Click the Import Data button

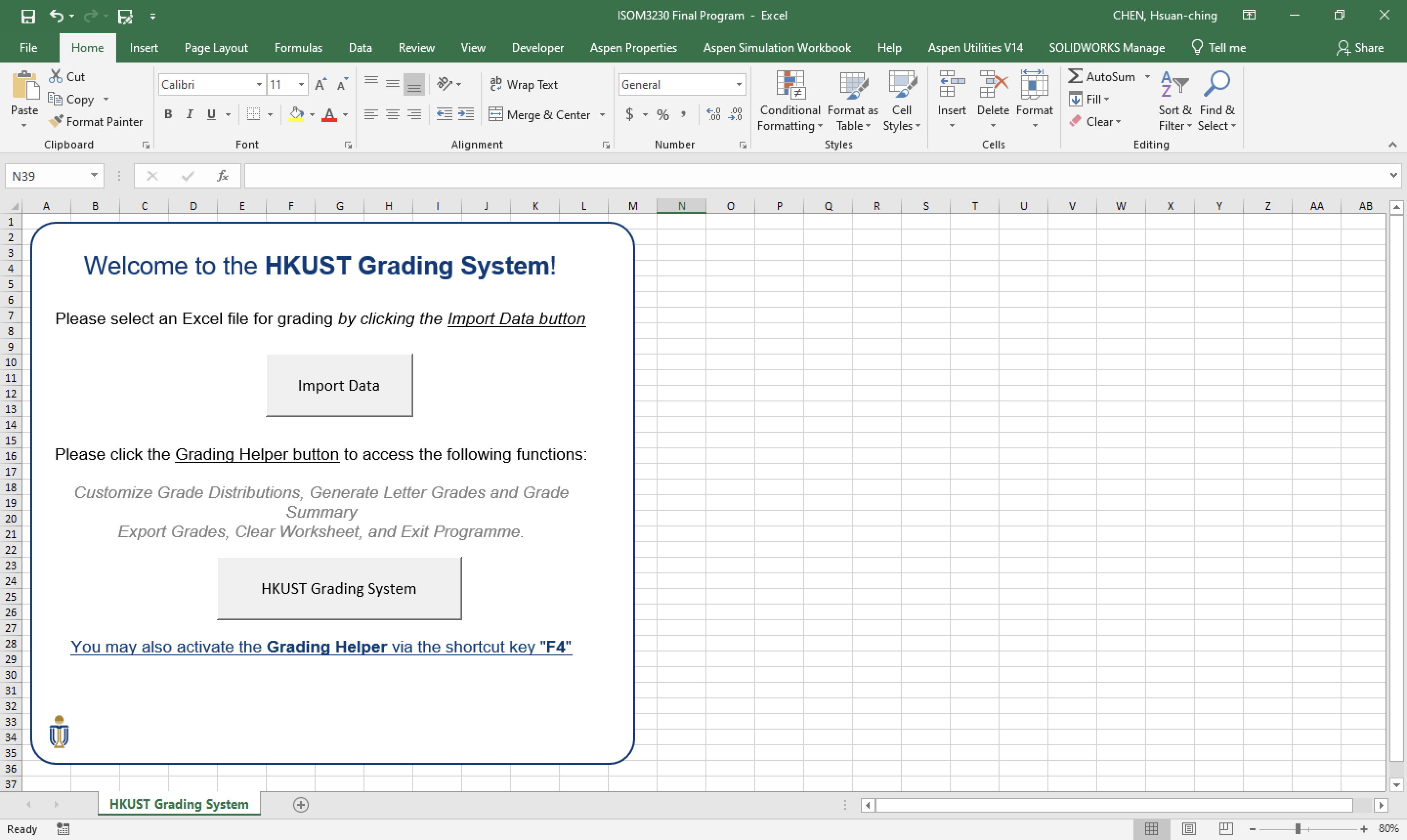(339, 385)
